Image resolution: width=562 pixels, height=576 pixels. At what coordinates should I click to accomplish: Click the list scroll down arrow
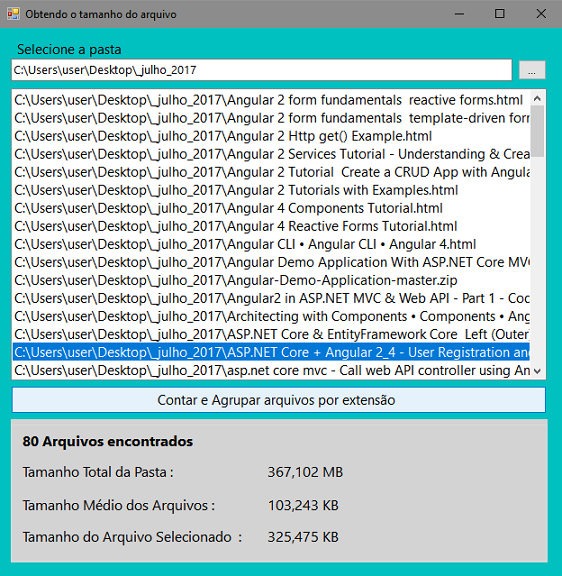[x=537, y=371]
